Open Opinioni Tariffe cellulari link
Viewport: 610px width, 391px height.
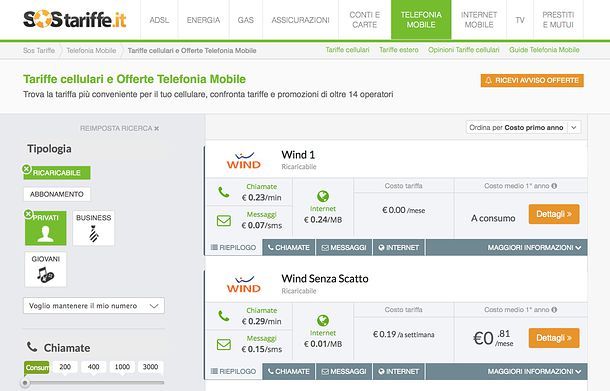463,50
